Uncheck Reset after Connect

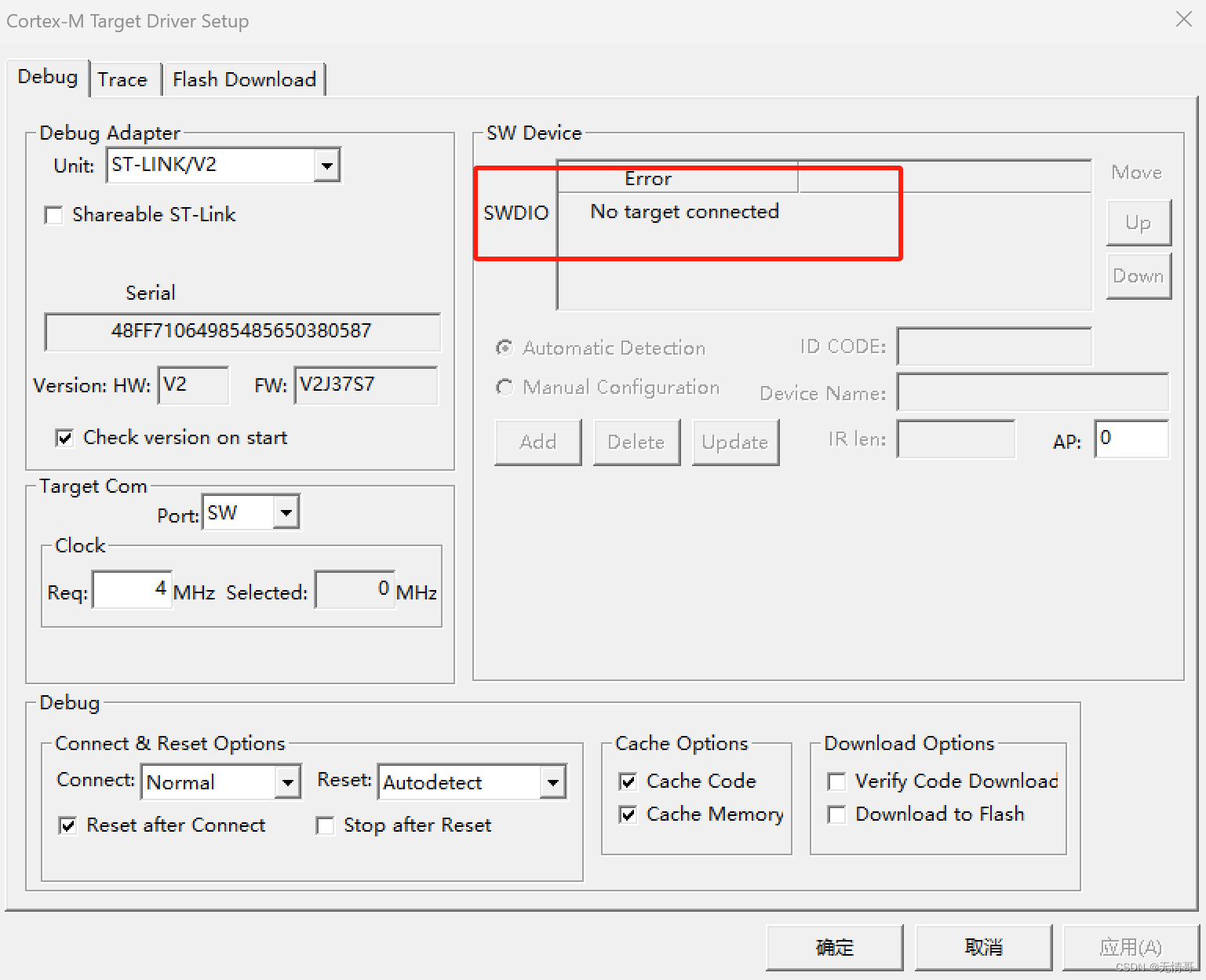click(x=67, y=825)
